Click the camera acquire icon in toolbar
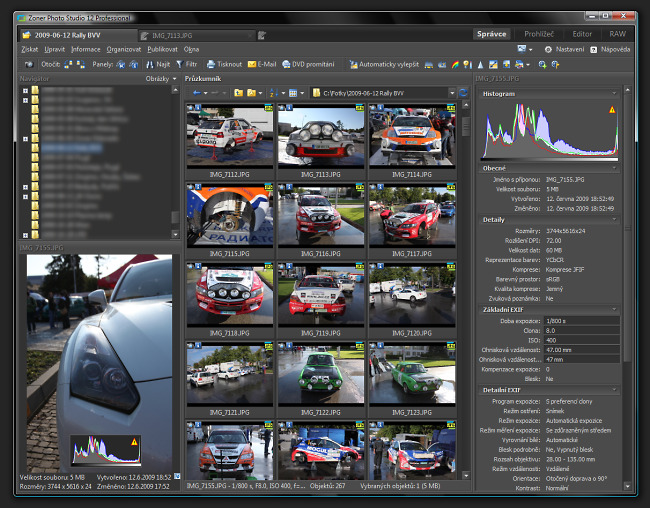650x508 pixels. point(29,64)
